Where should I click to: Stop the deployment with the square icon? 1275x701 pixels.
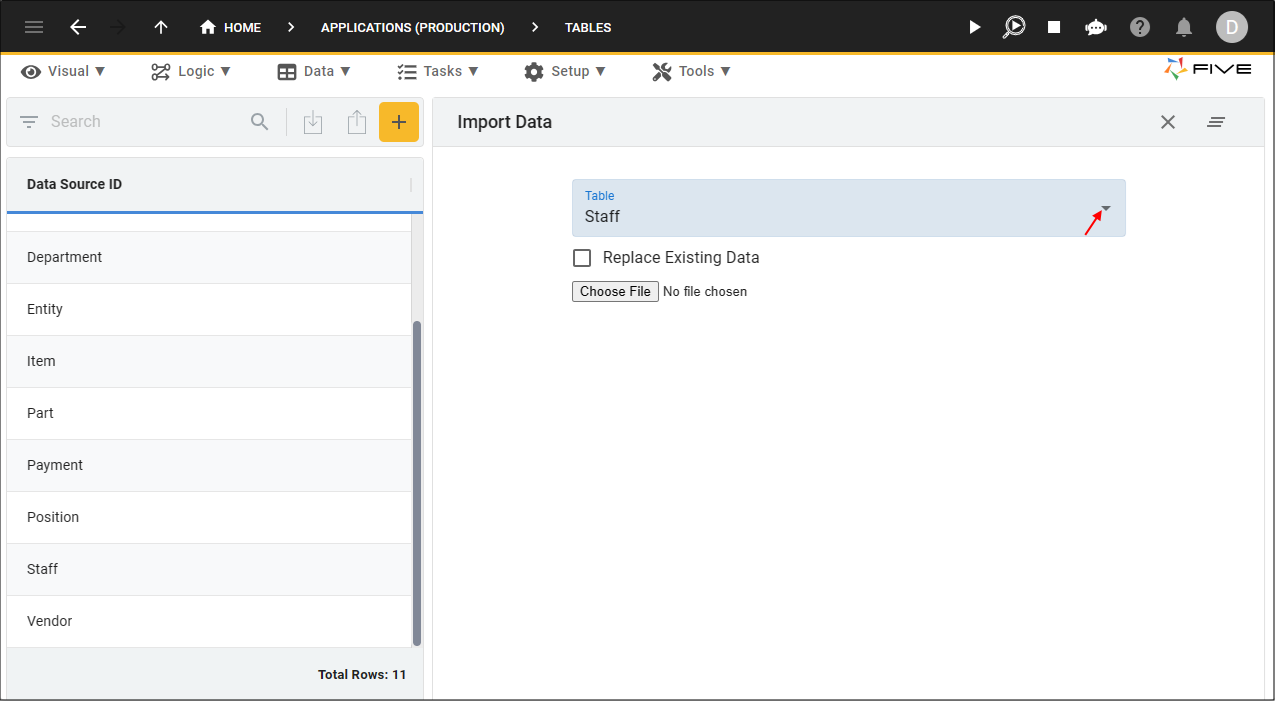(x=1054, y=27)
